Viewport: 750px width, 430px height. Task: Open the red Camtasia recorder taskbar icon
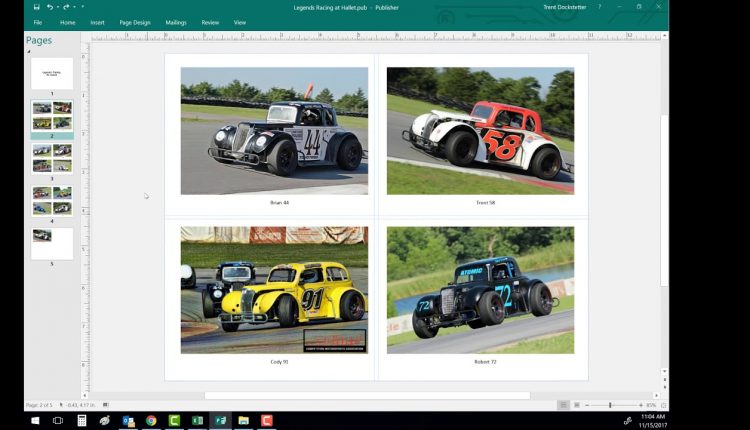point(266,420)
